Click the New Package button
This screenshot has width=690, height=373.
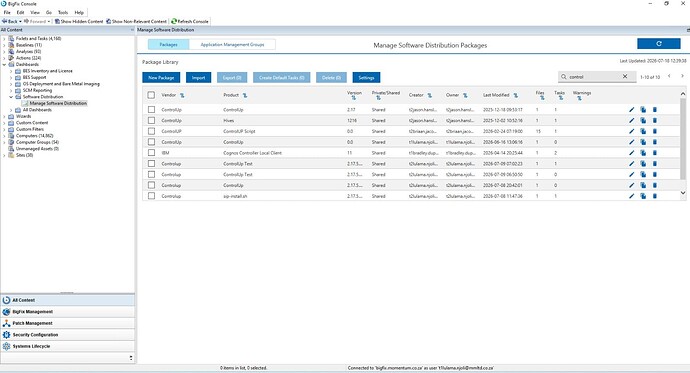point(161,77)
